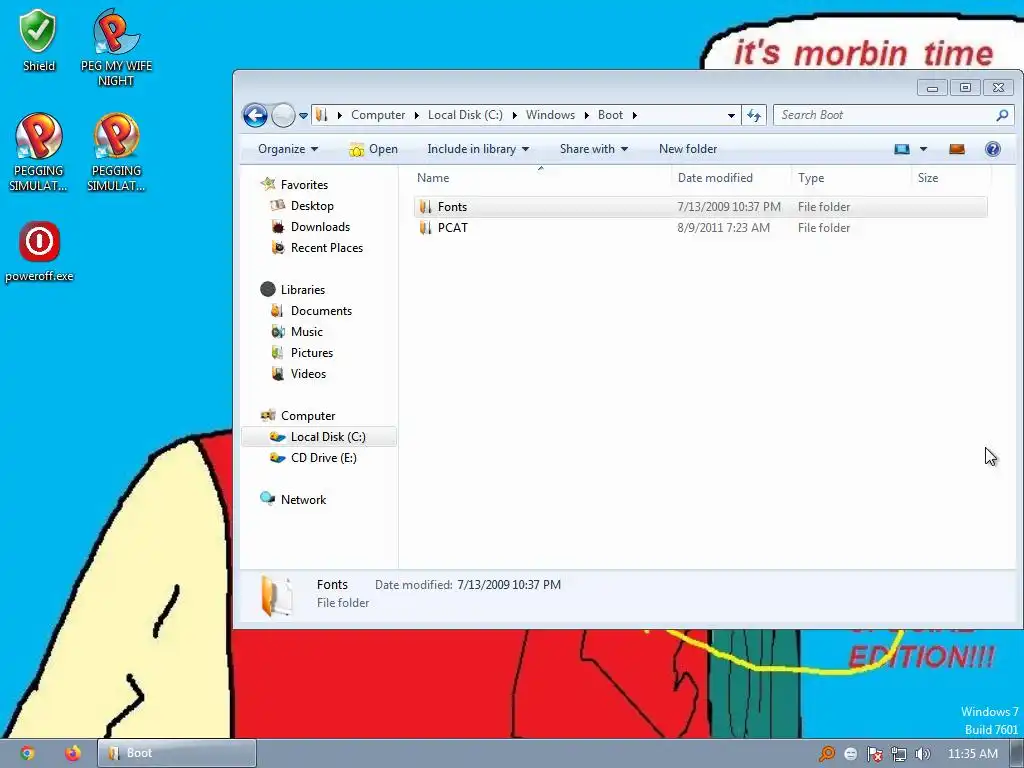This screenshot has width=1024, height=768.
Task: Open the Organize menu
Action: click(288, 149)
